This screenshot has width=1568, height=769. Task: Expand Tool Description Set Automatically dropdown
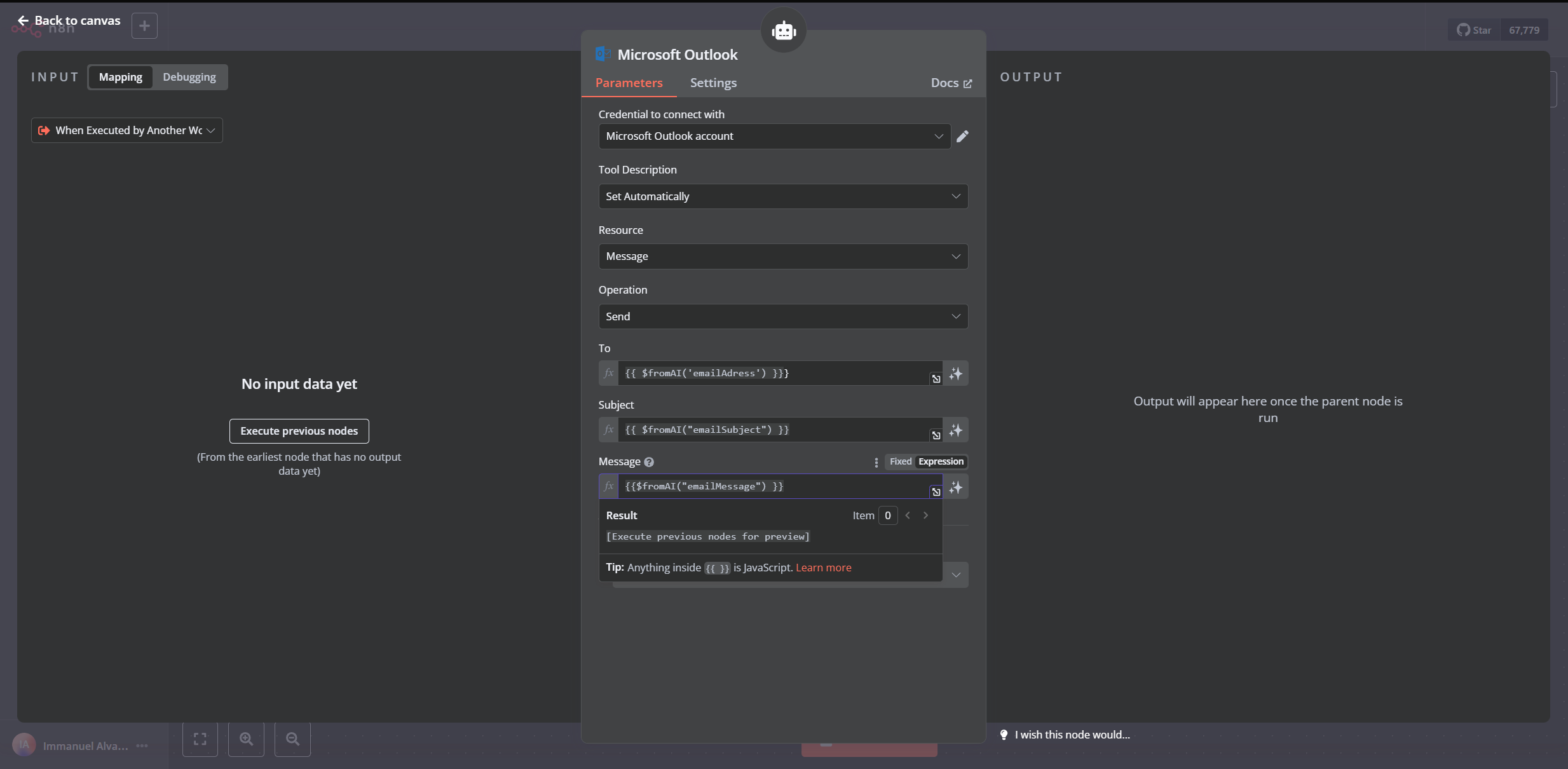[x=782, y=196]
